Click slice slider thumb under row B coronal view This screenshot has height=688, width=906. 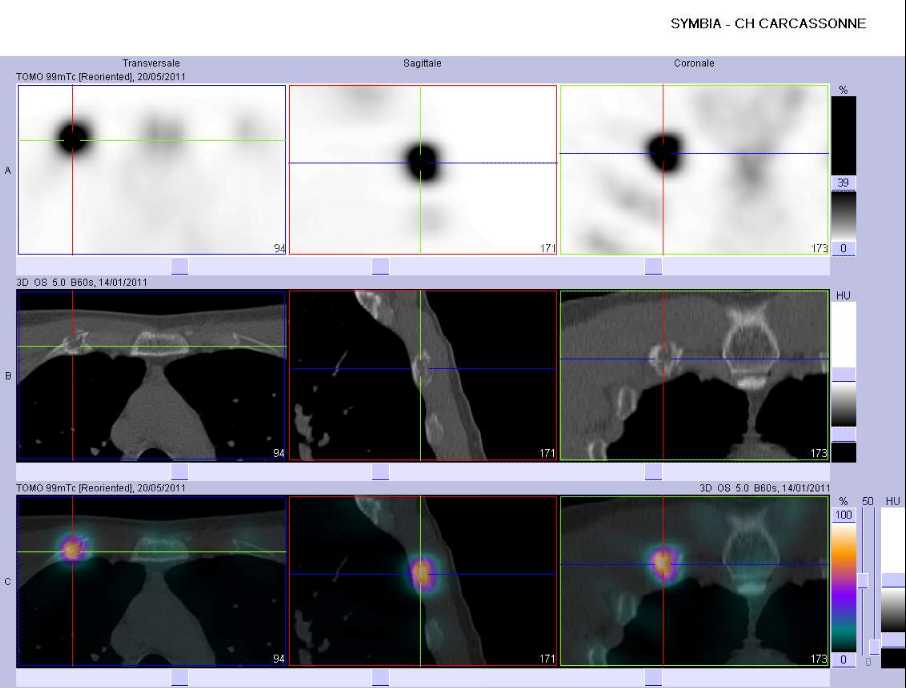tap(653, 472)
